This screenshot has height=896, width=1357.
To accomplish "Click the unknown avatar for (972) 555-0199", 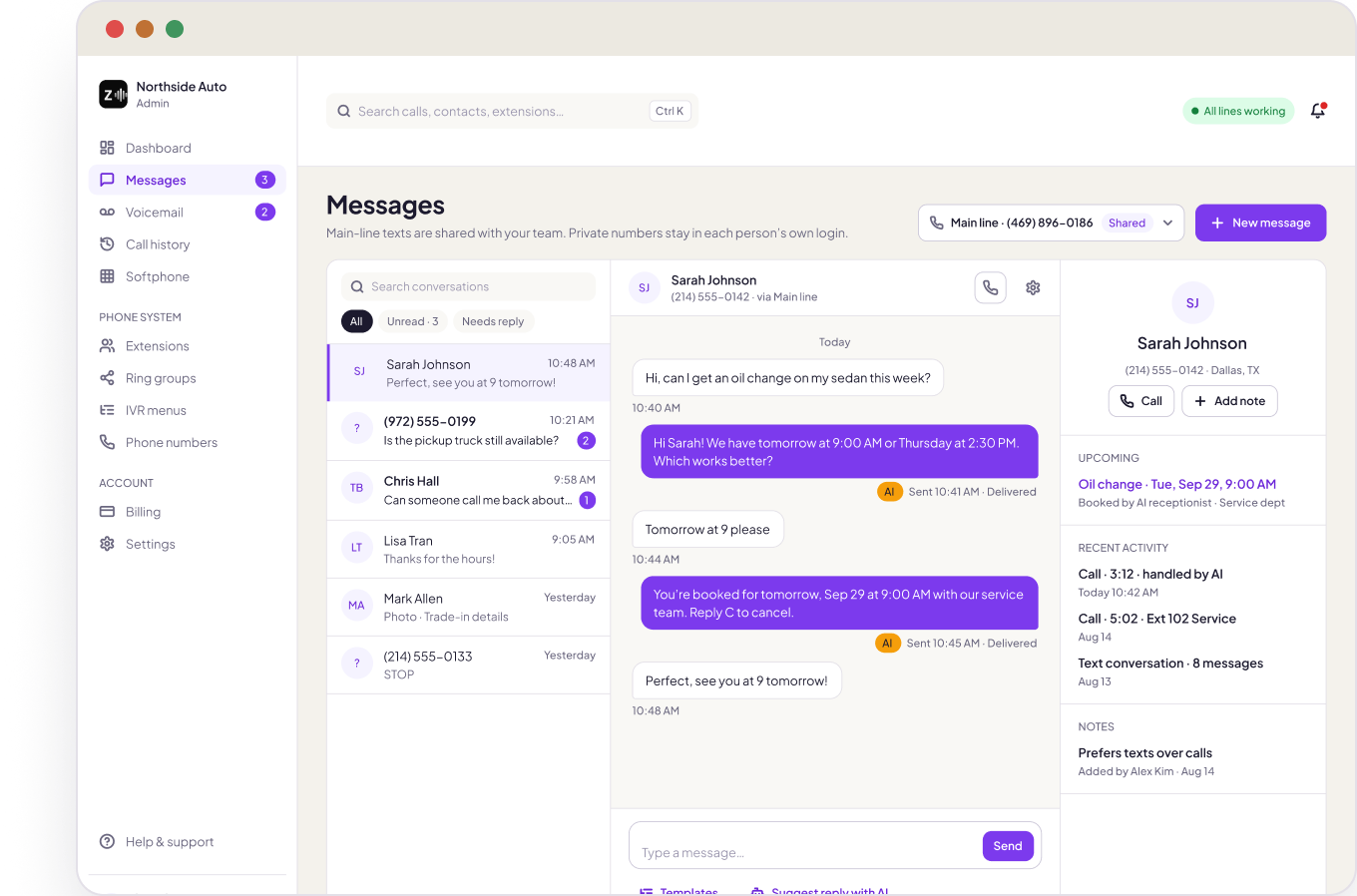I will click(x=356, y=428).
